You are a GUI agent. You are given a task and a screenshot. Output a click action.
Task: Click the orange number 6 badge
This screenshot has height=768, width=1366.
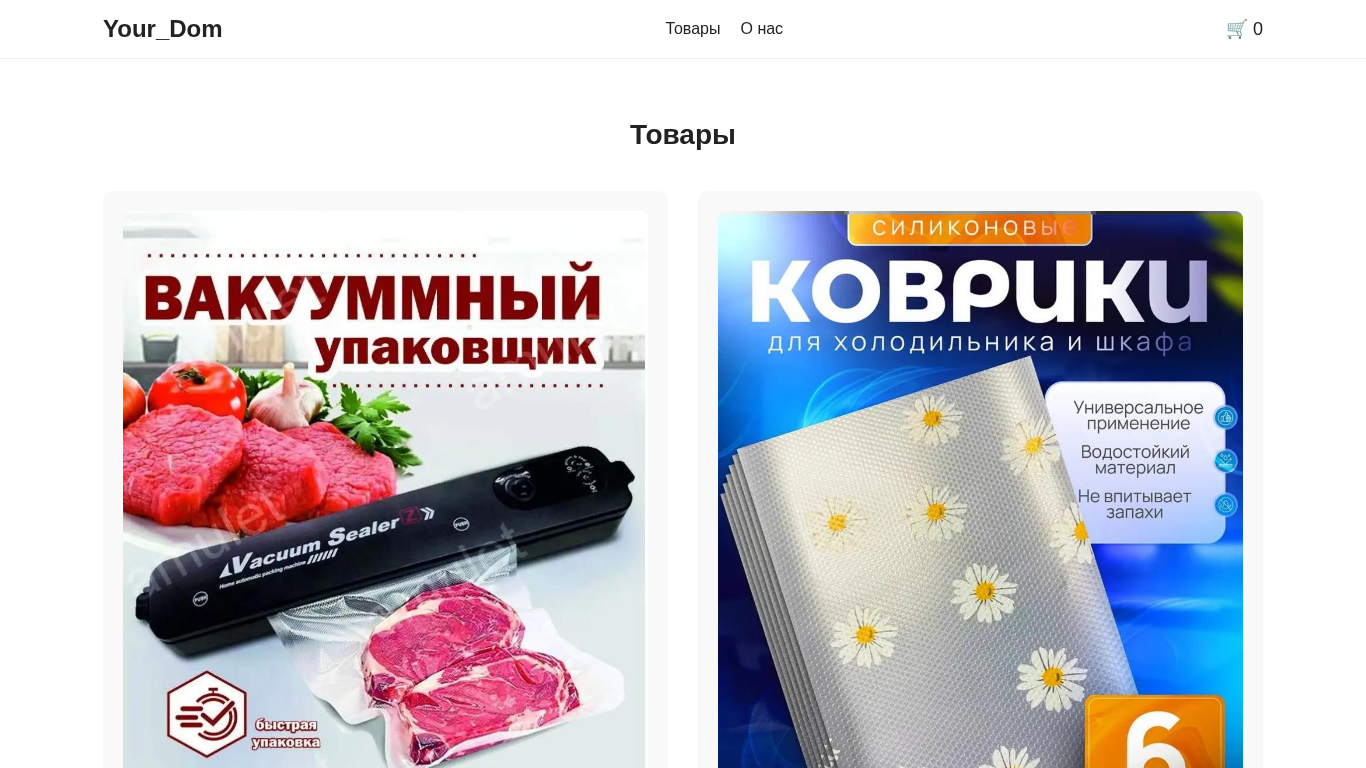(x=1155, y=732)
